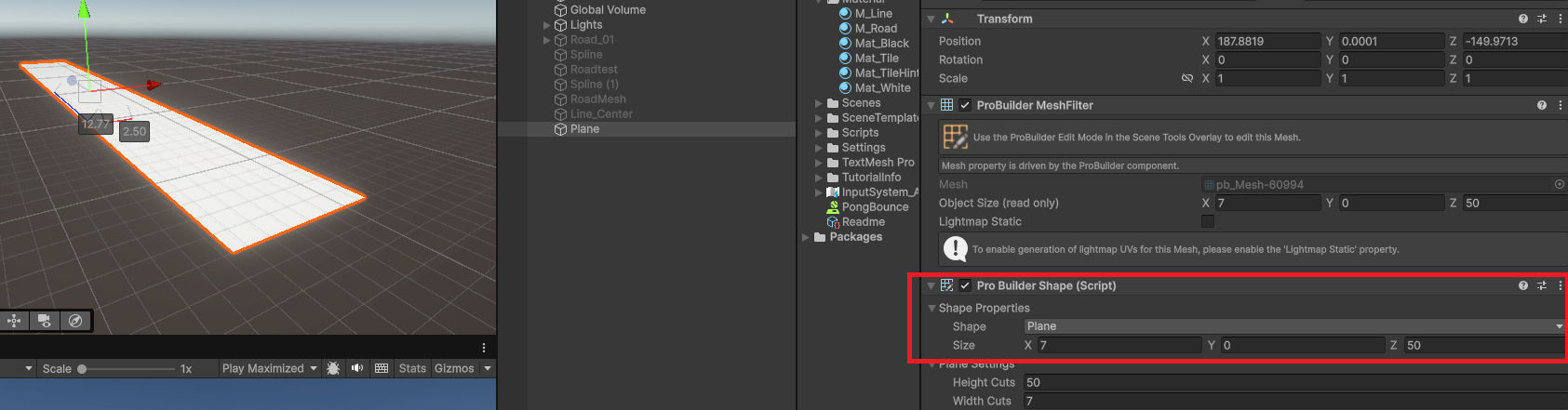Select RoadMesh in Hierarchy
Viewport: 1568px width, 410px height.
coord(597,99)
